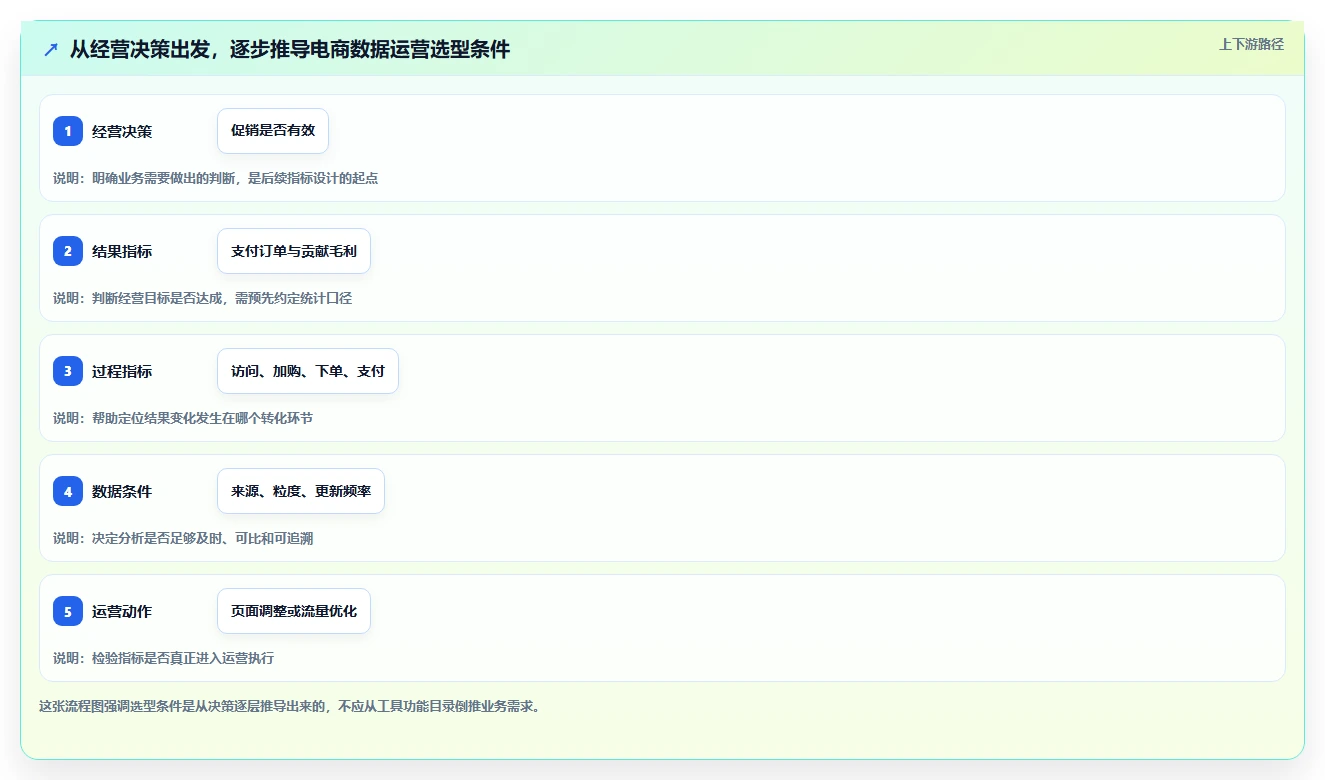
Task: Click the step 2 number badge
Action: click(x=68, y=251)
